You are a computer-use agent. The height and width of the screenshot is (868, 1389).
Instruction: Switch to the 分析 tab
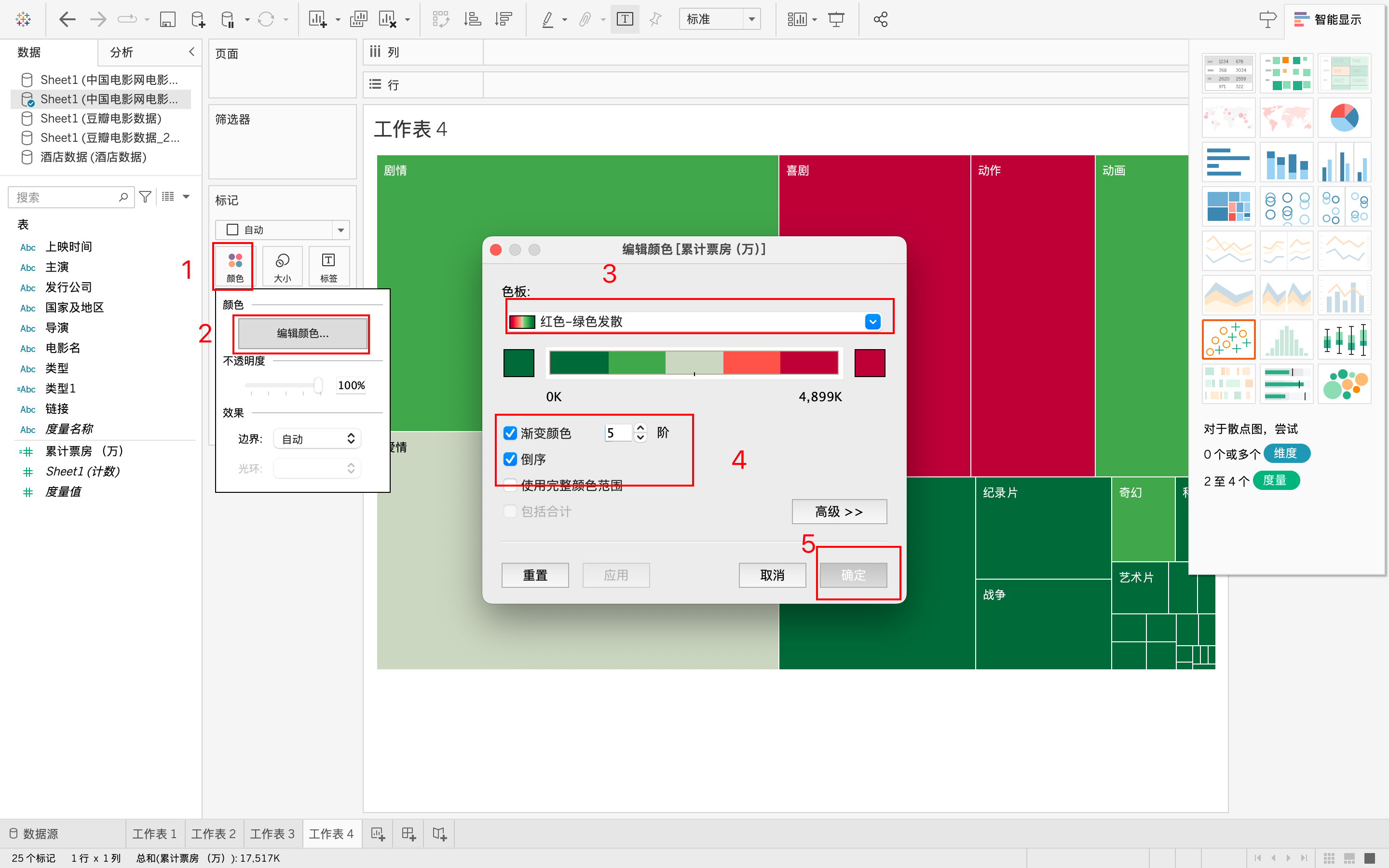pos(122,52)
